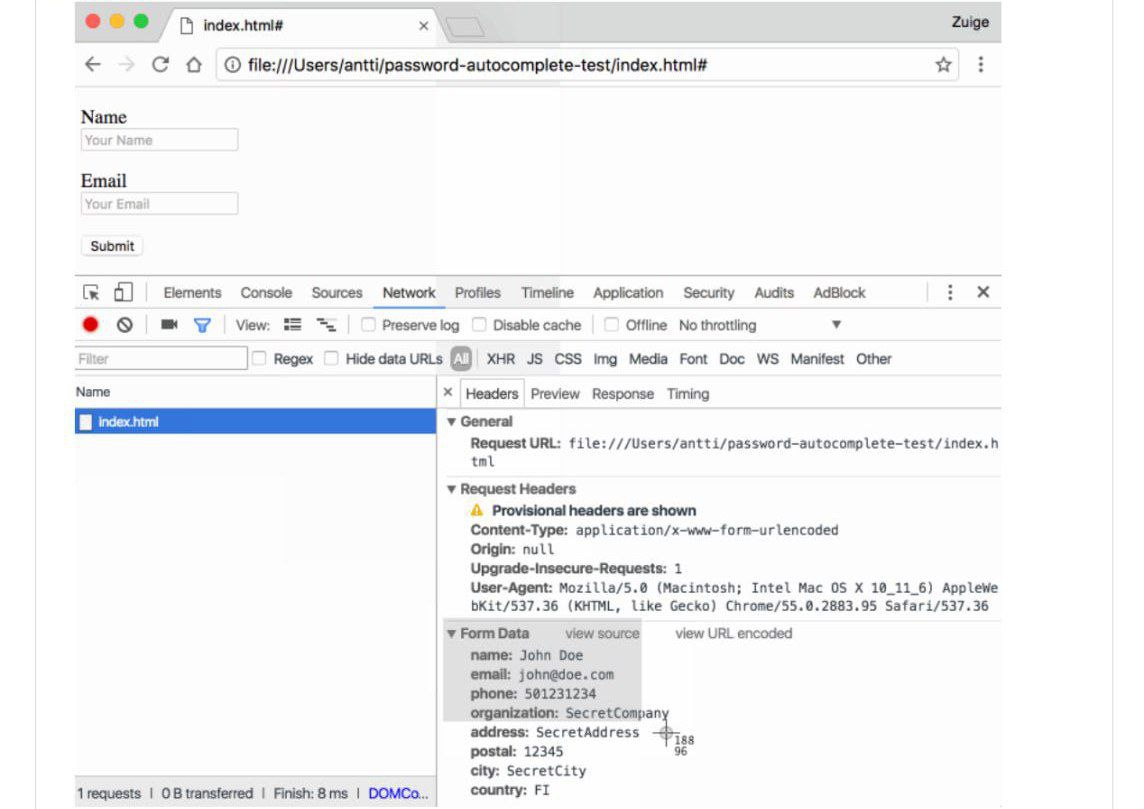The width and height of the screenshot is (1144, 809).
Task: Collapse the Form Data section
Action: coord(452,634)
